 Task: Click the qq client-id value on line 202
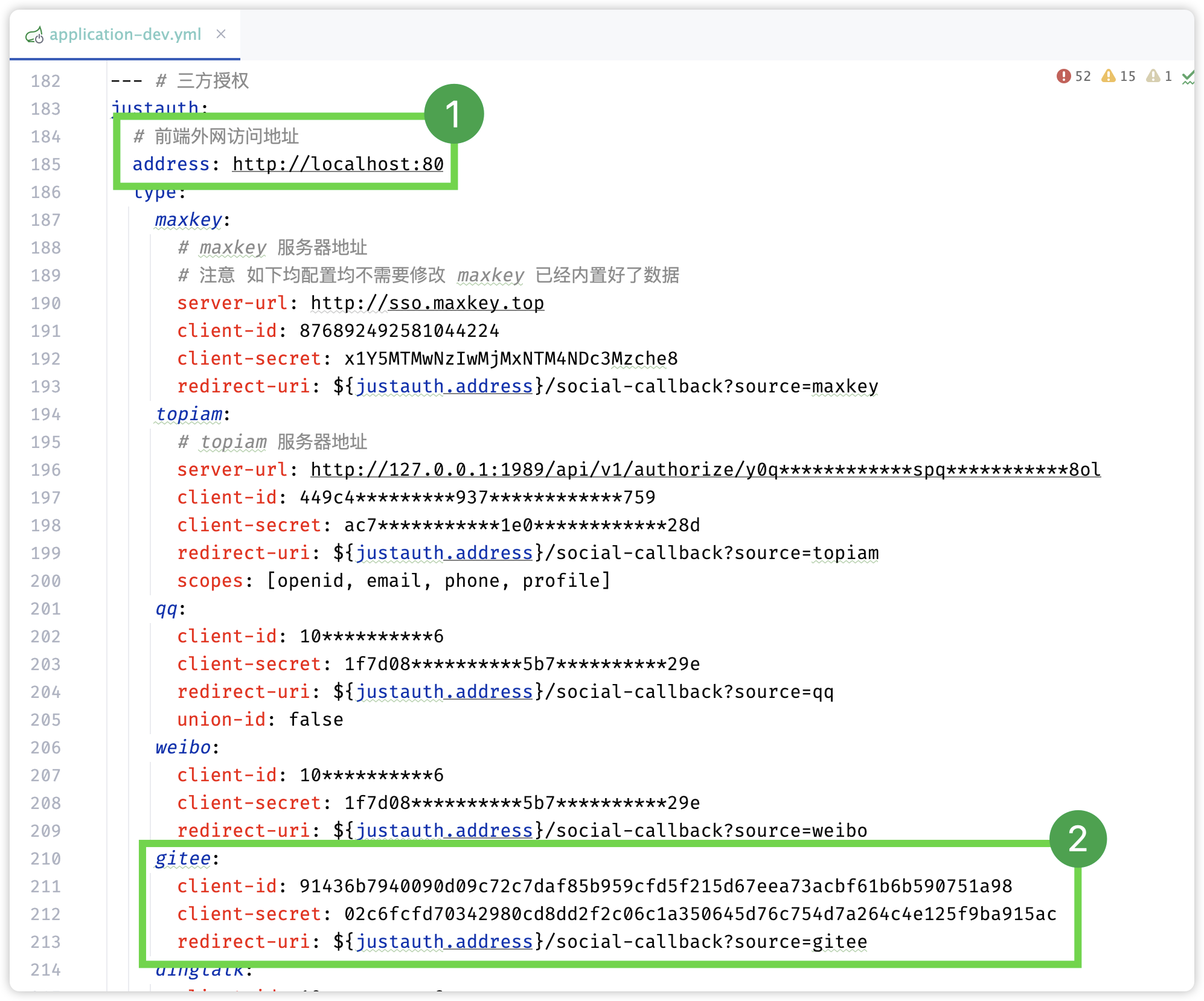click(x=372, y=636)
